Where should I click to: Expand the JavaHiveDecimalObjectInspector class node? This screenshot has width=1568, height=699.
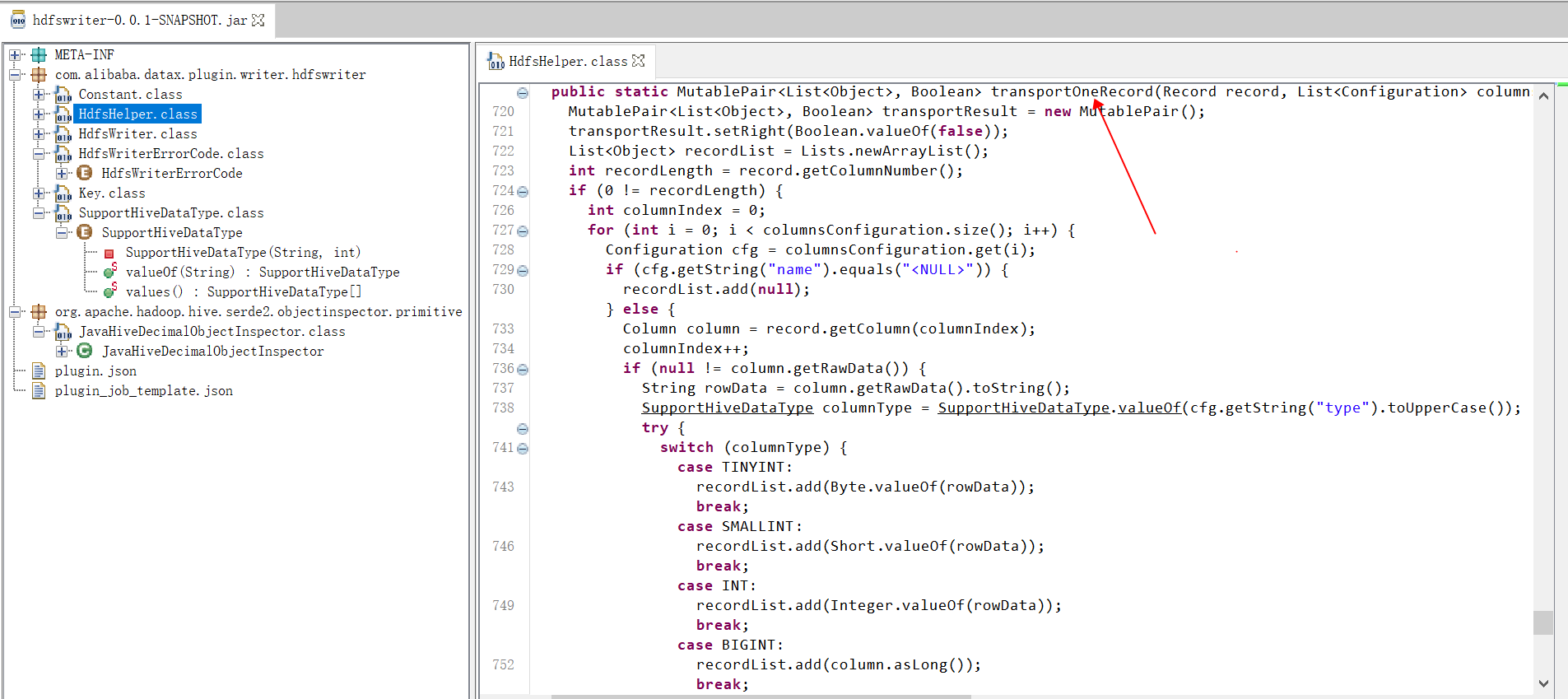62,352
